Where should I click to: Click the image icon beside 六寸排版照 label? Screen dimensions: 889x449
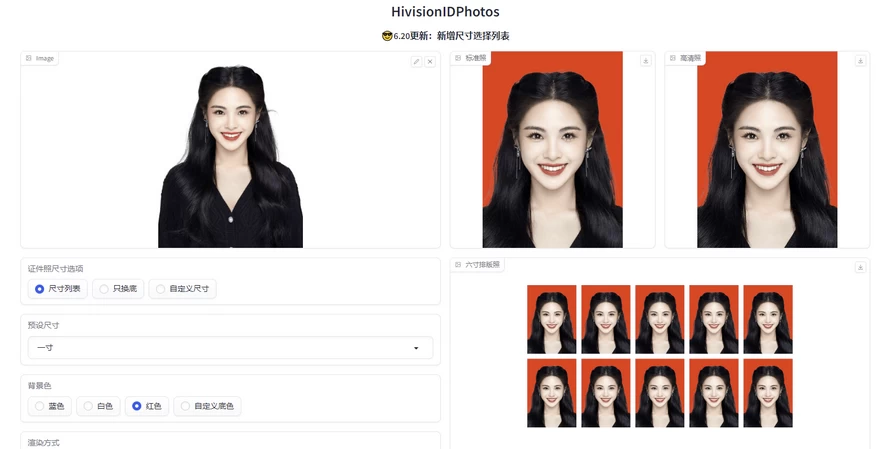coord(458,264)
